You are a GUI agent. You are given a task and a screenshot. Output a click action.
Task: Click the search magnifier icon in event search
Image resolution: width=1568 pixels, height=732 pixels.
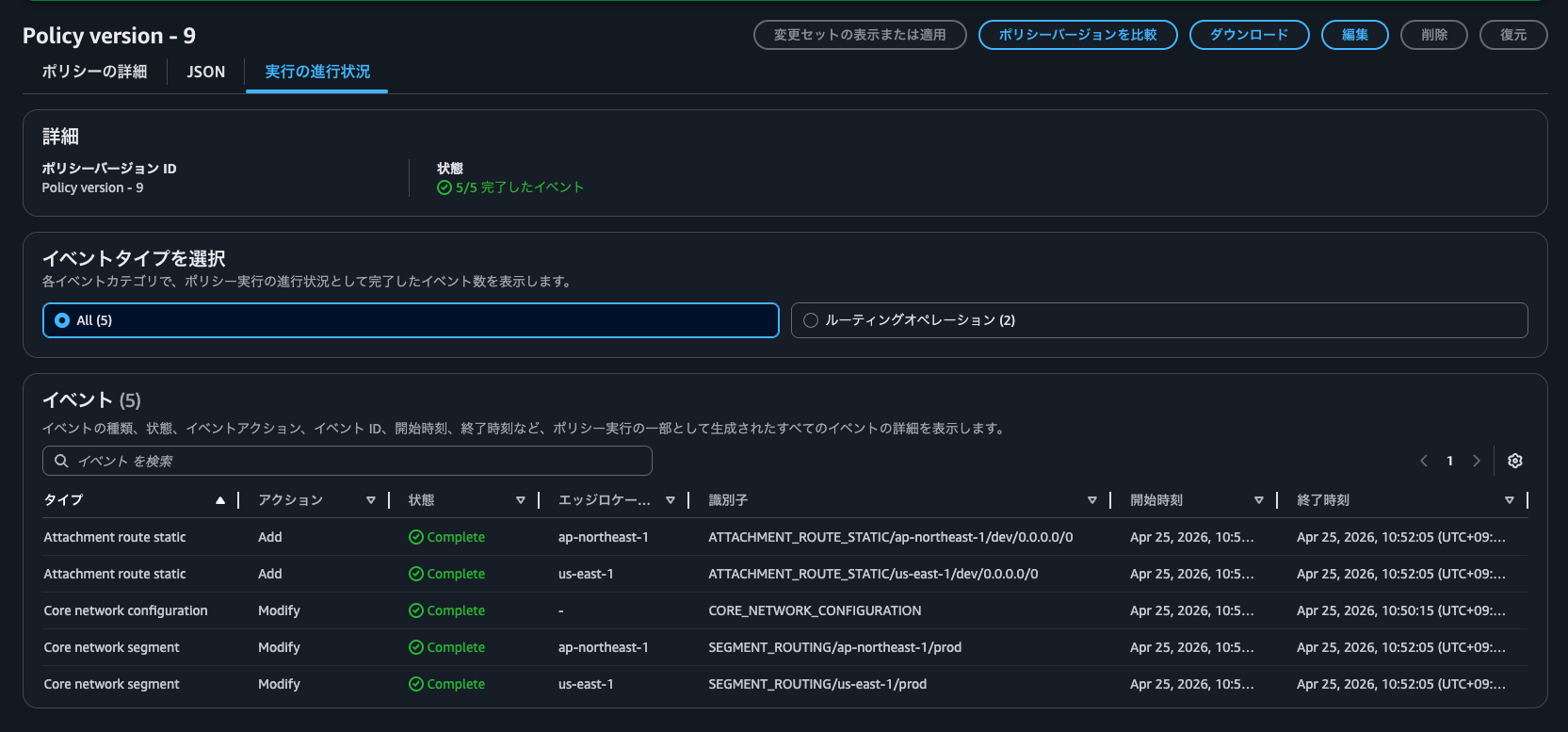pos(61,461)
